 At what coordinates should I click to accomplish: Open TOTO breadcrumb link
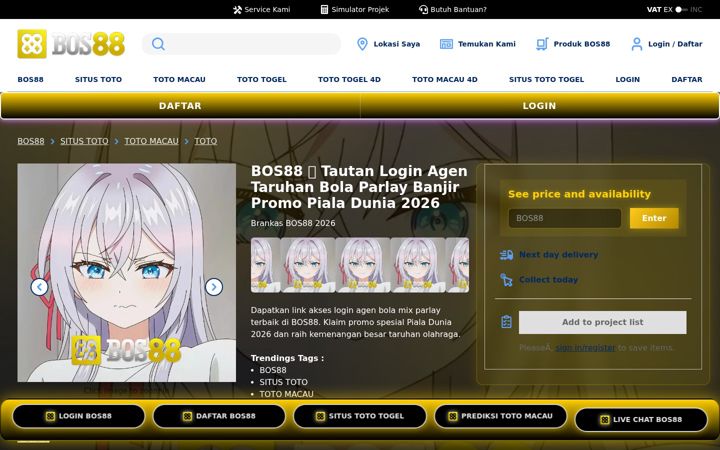coord(206,141)
